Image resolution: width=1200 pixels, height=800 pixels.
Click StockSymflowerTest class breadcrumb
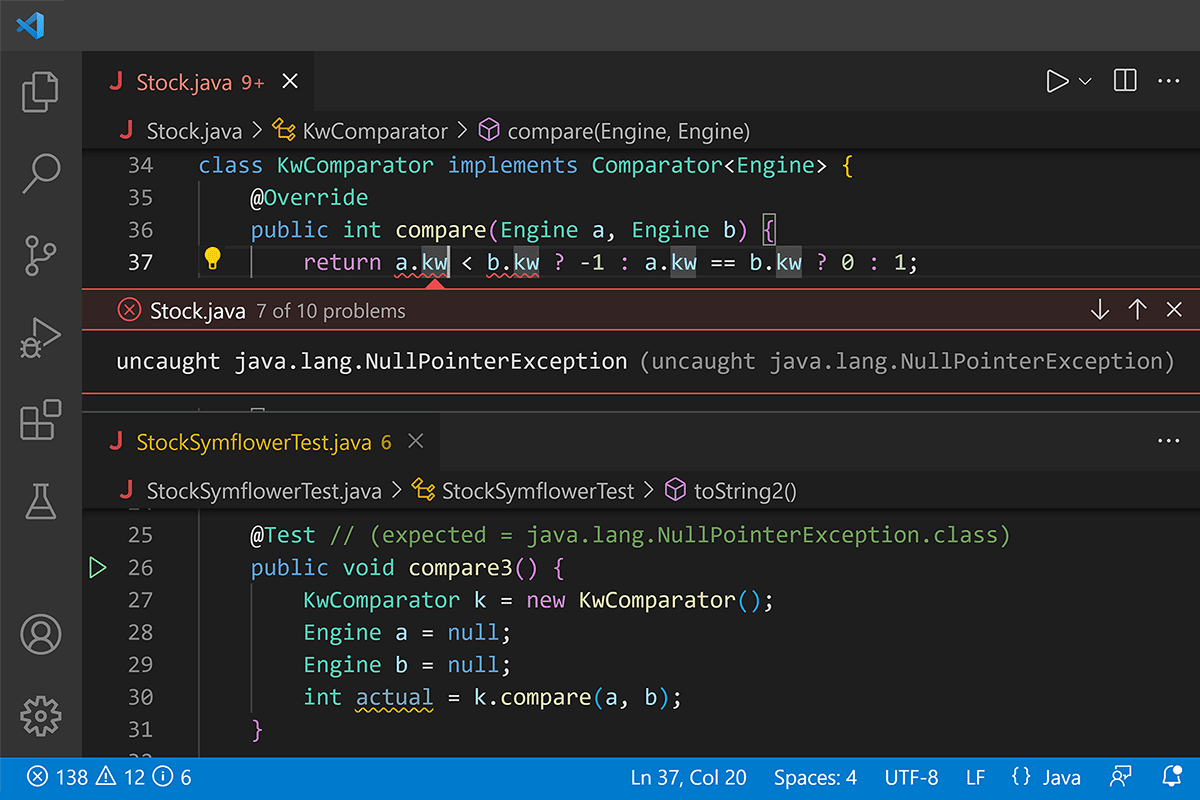tap(524, 491)
